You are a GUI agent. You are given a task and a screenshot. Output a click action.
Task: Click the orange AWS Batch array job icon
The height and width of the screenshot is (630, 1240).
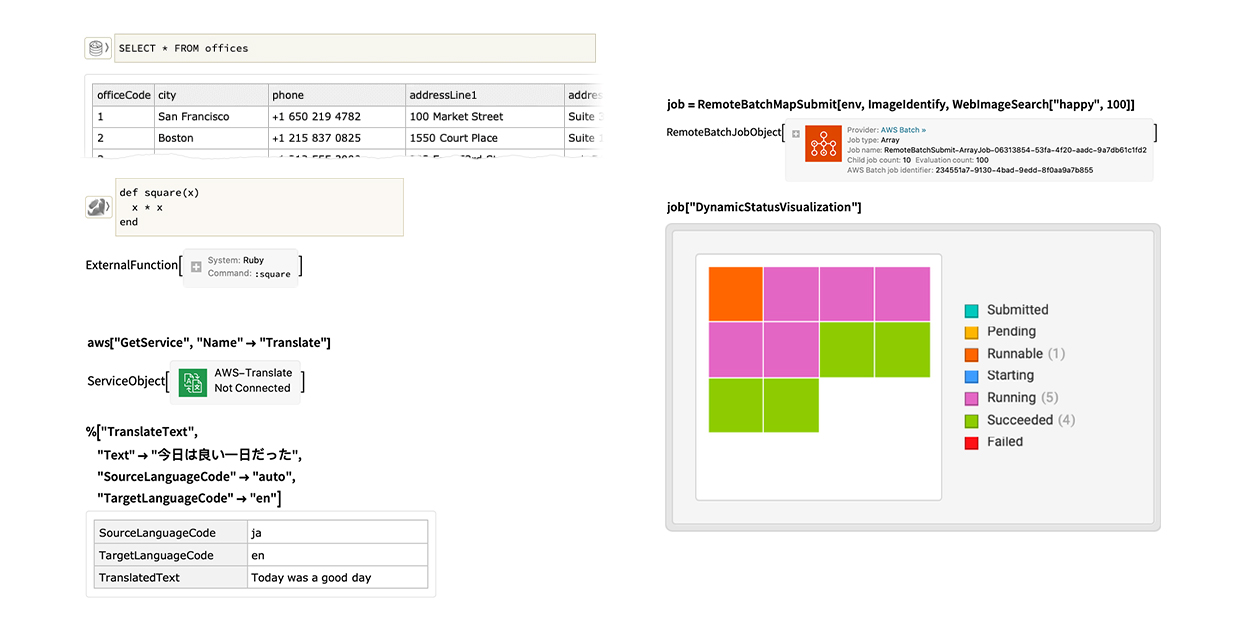[x=823, y=144]
